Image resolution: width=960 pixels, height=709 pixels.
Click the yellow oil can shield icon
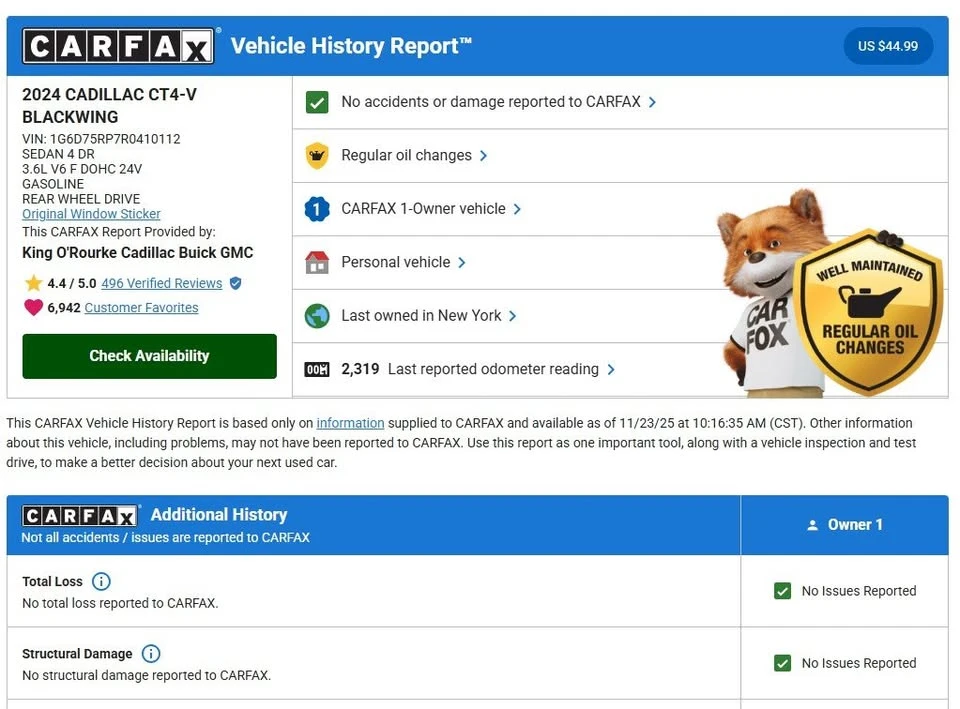[317, 156]
